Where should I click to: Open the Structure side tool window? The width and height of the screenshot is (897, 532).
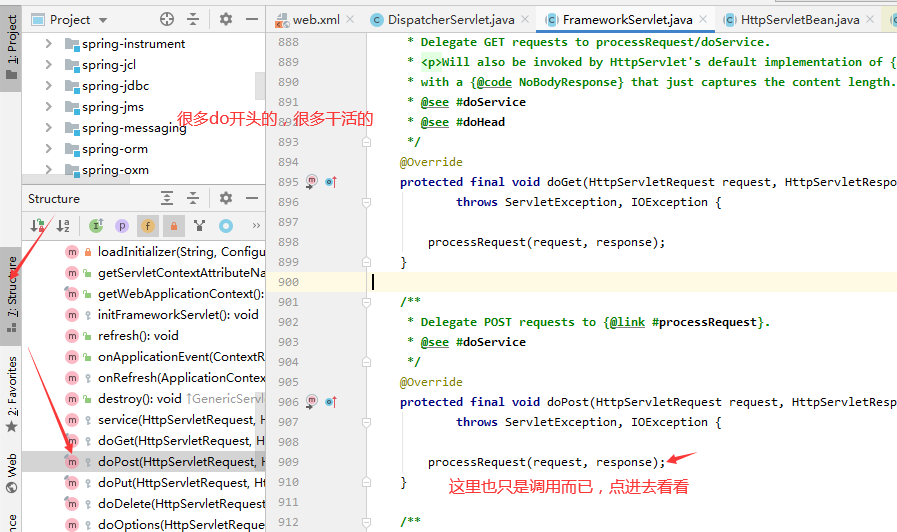click(11, 295)
